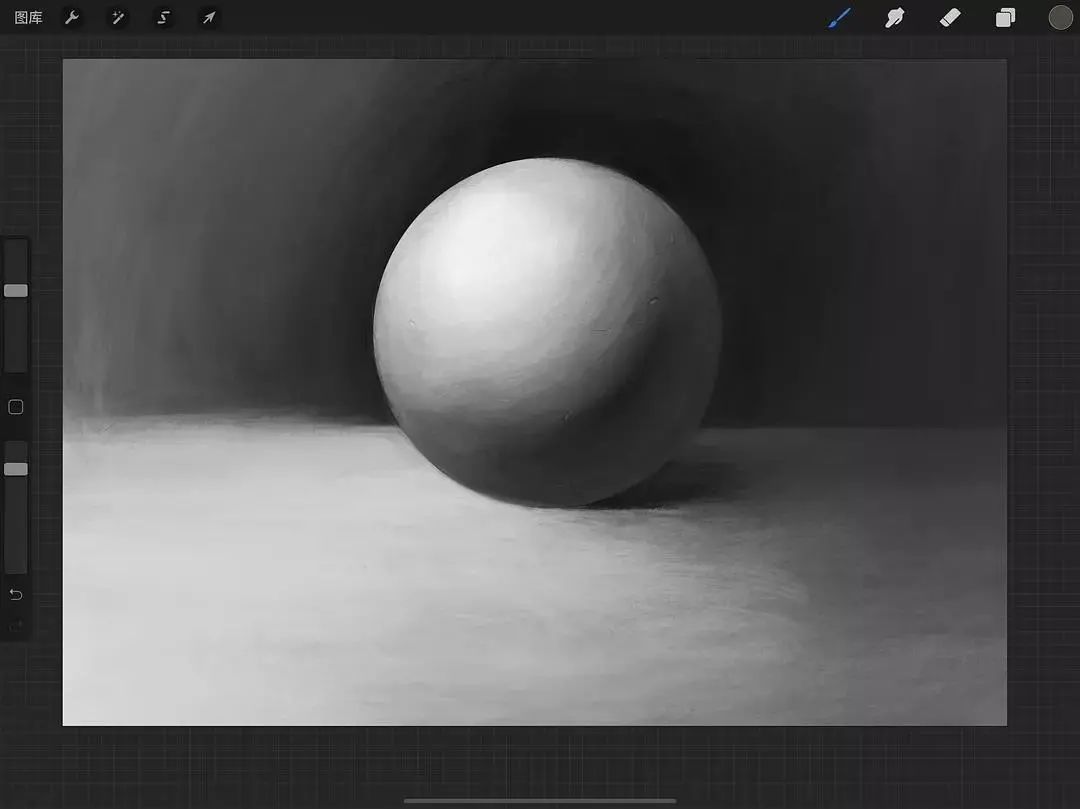Select the Eraser tool
This screenshot has height=809, width=1080.
950,18
